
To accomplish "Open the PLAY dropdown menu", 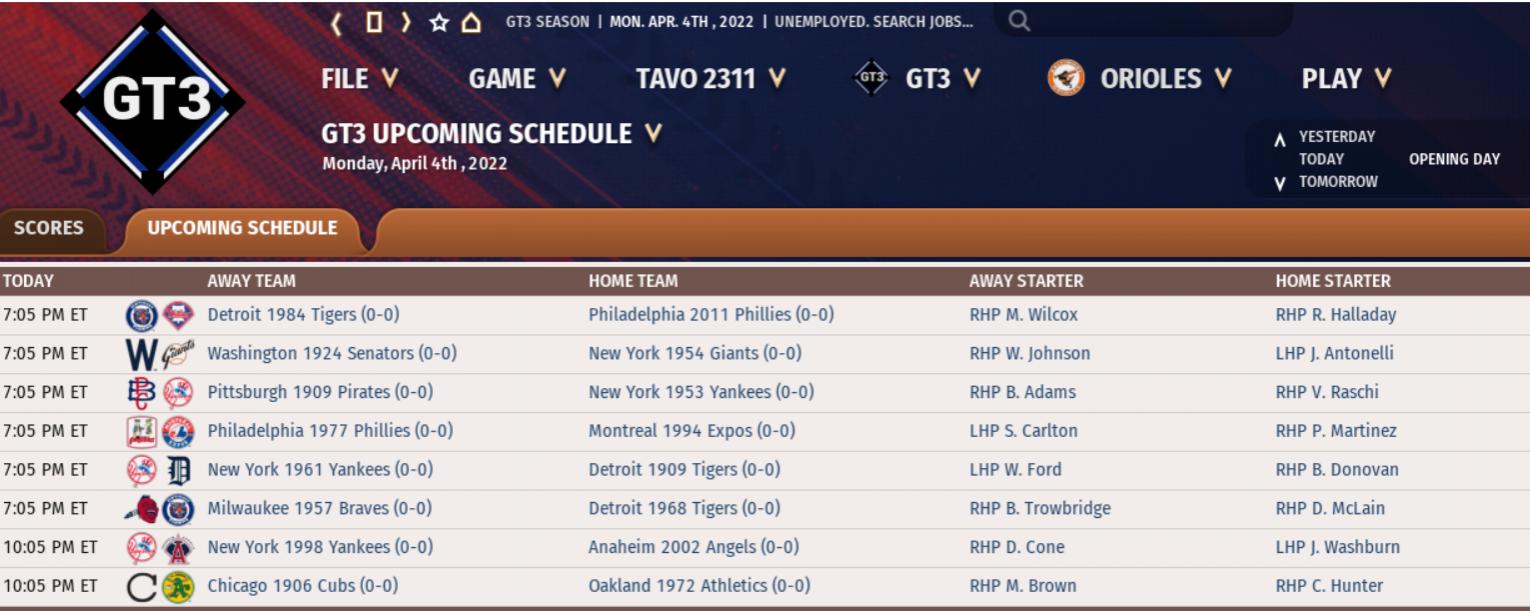I will [x=1347, y=78].
